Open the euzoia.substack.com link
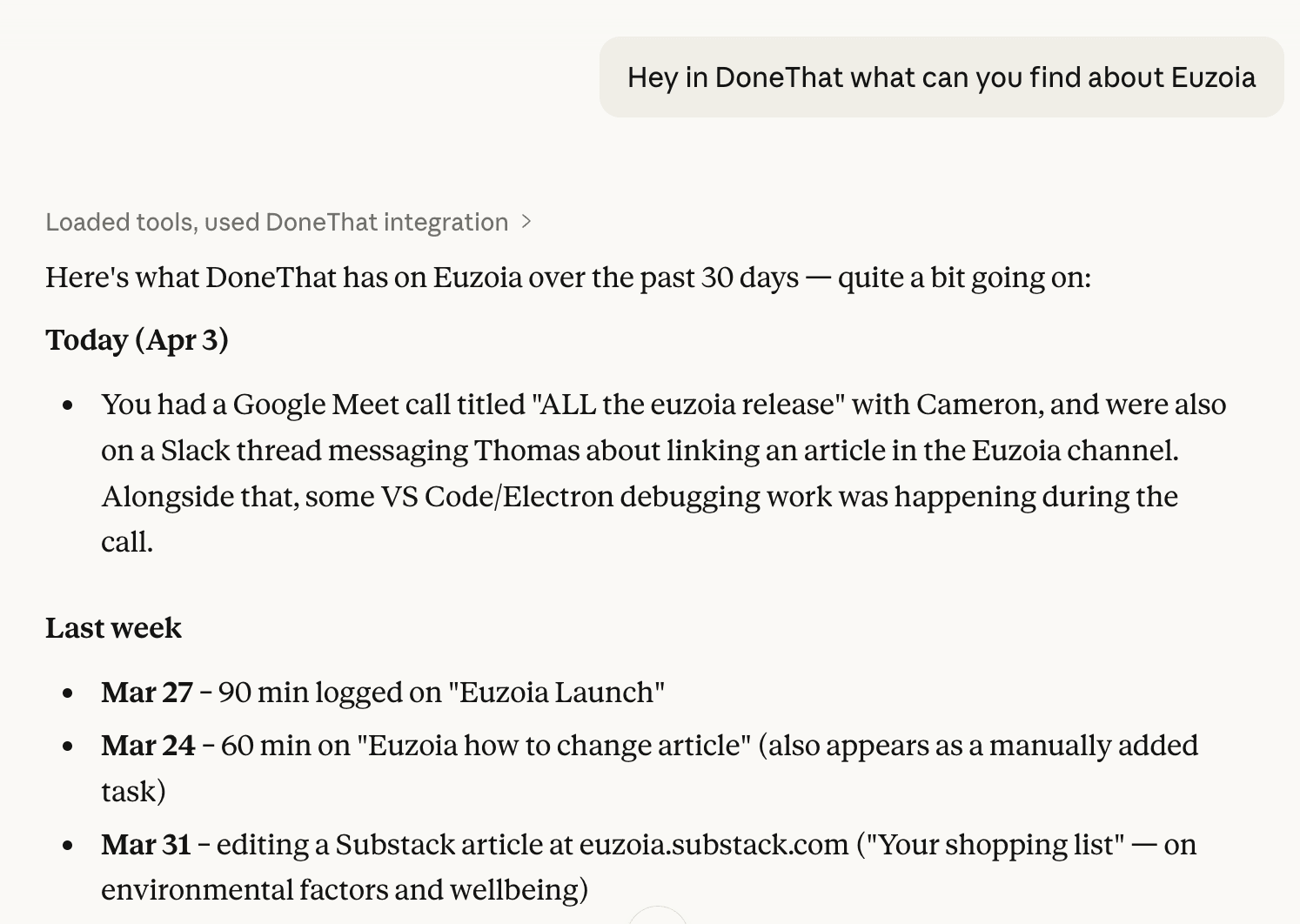Image resolution: width=1300 pixels, height=924 pixels. 714,844
